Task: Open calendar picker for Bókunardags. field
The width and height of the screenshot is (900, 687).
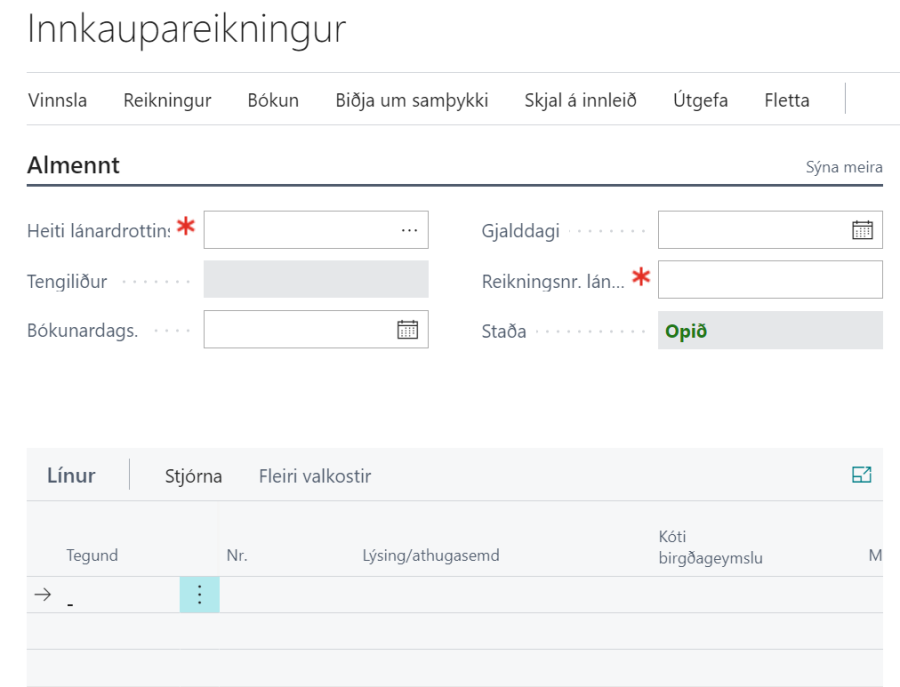Action: (x=407, y=330)
